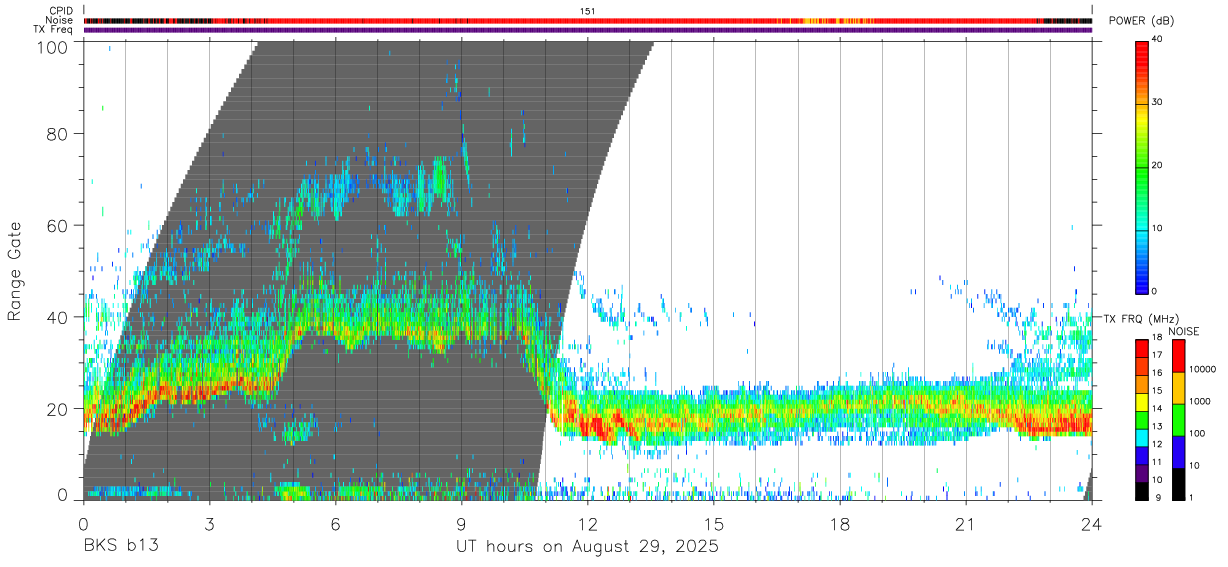Image resolution: width=1228 pixels, height=567 pixels.
Task: Click the TX Freq row label
Action: (x=54, y=29)
